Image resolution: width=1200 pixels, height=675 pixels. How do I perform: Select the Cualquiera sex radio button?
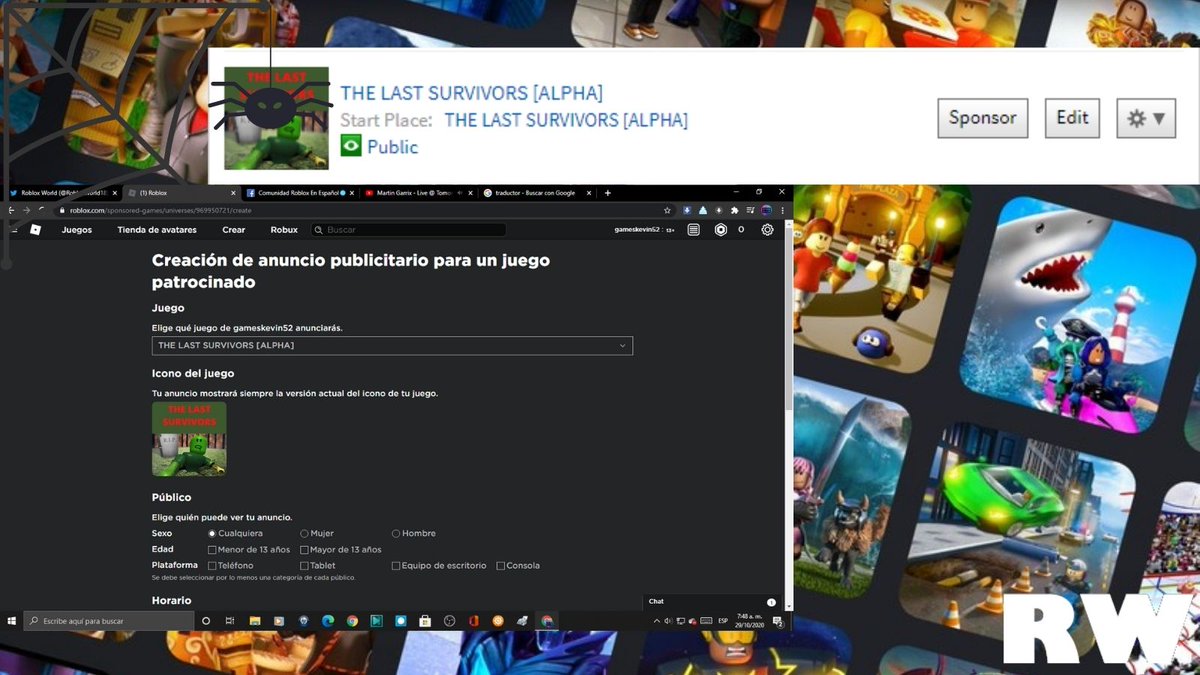point(212,534)
